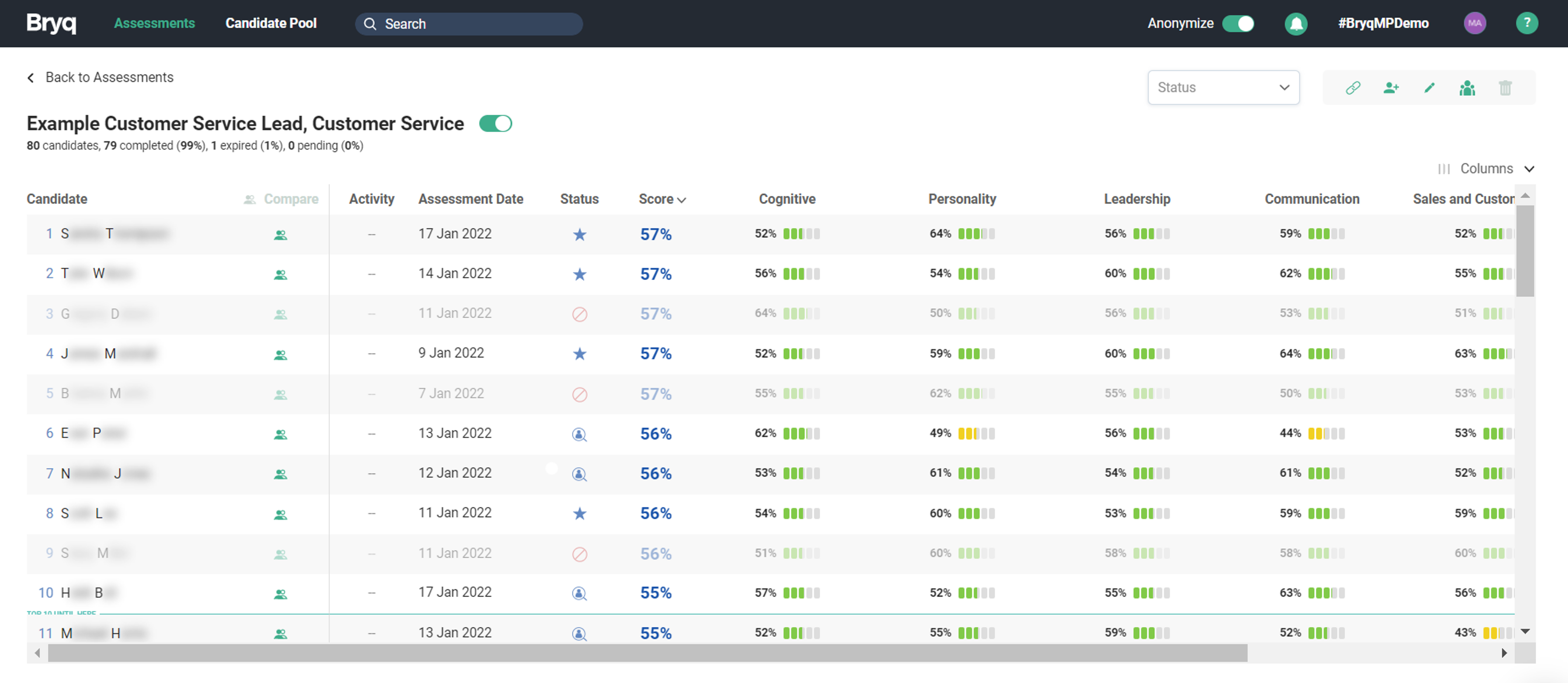Image resolution: width=1568 pixels, height=683 pixels.
Task: Copy the assessment invitation link
Action: click(x=1353, y=88)
